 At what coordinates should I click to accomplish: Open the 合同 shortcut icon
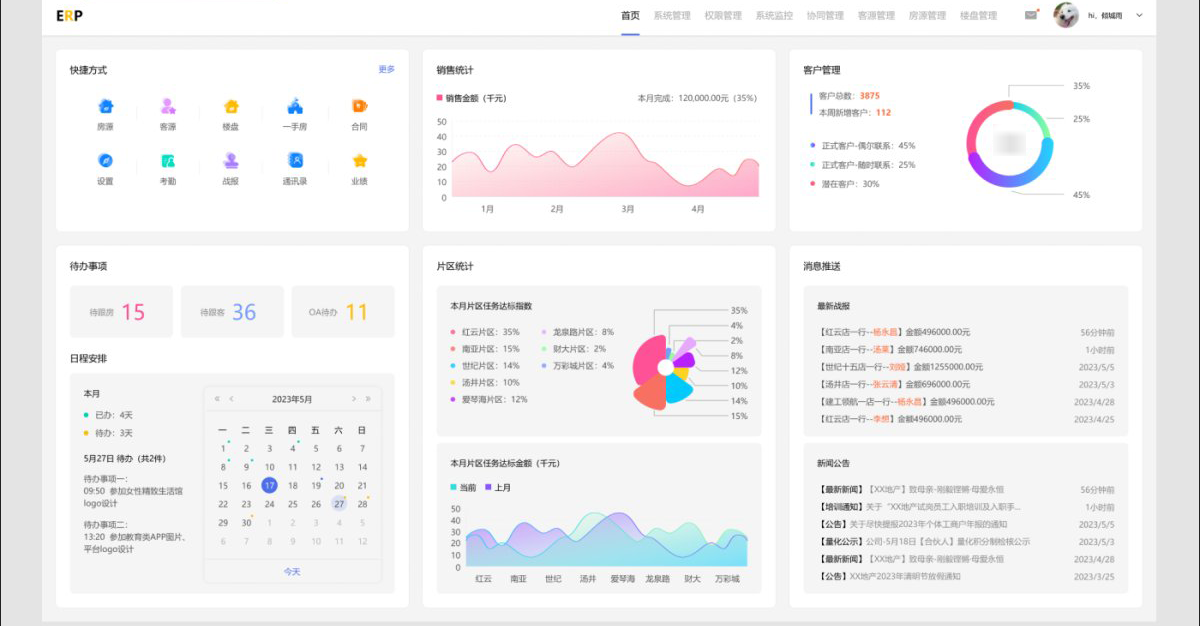pos(359,106)
